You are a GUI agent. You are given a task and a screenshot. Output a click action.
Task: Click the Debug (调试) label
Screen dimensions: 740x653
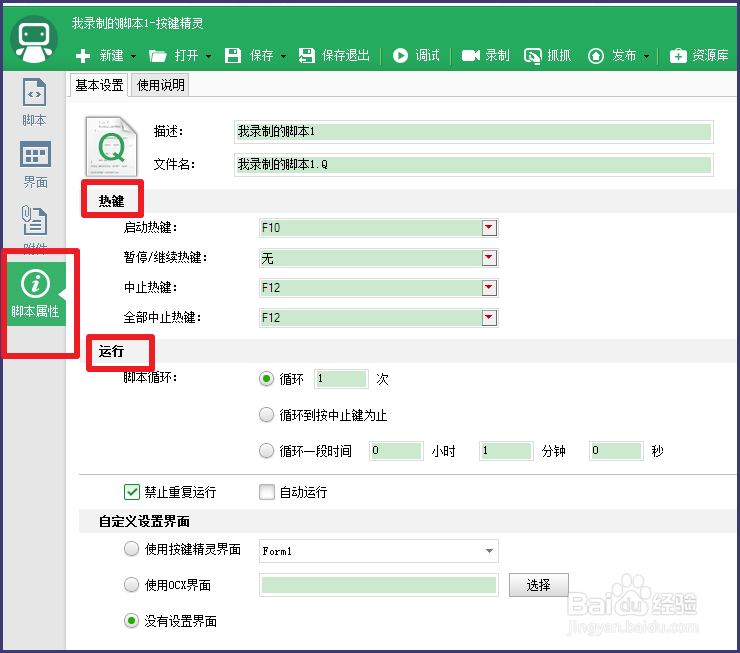(428, 56)
